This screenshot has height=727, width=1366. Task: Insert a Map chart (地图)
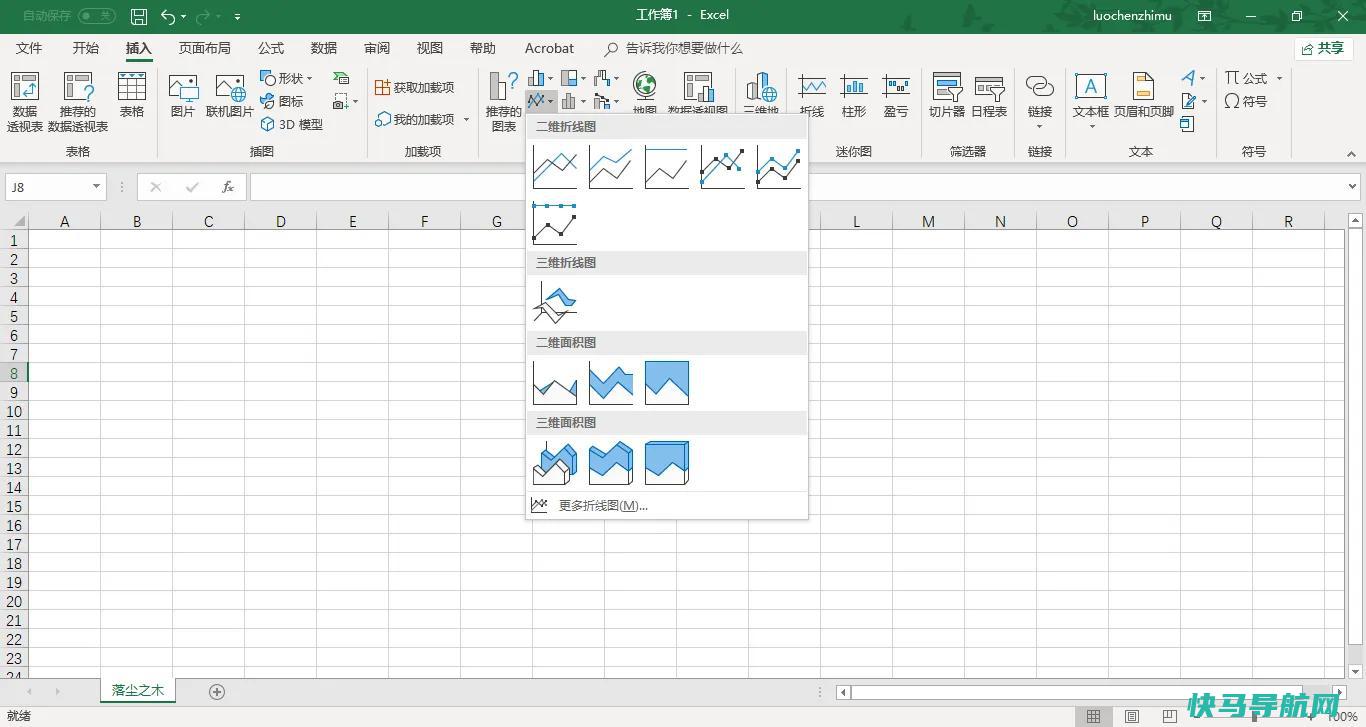tap(645, 94)
